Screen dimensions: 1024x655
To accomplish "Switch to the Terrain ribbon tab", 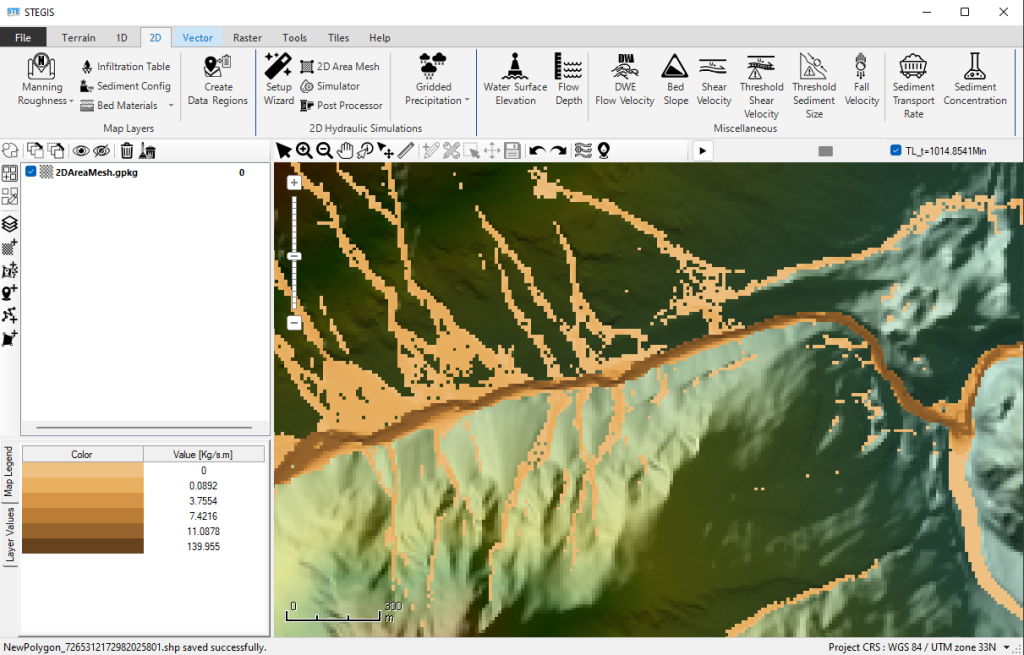I will (78, 38).
